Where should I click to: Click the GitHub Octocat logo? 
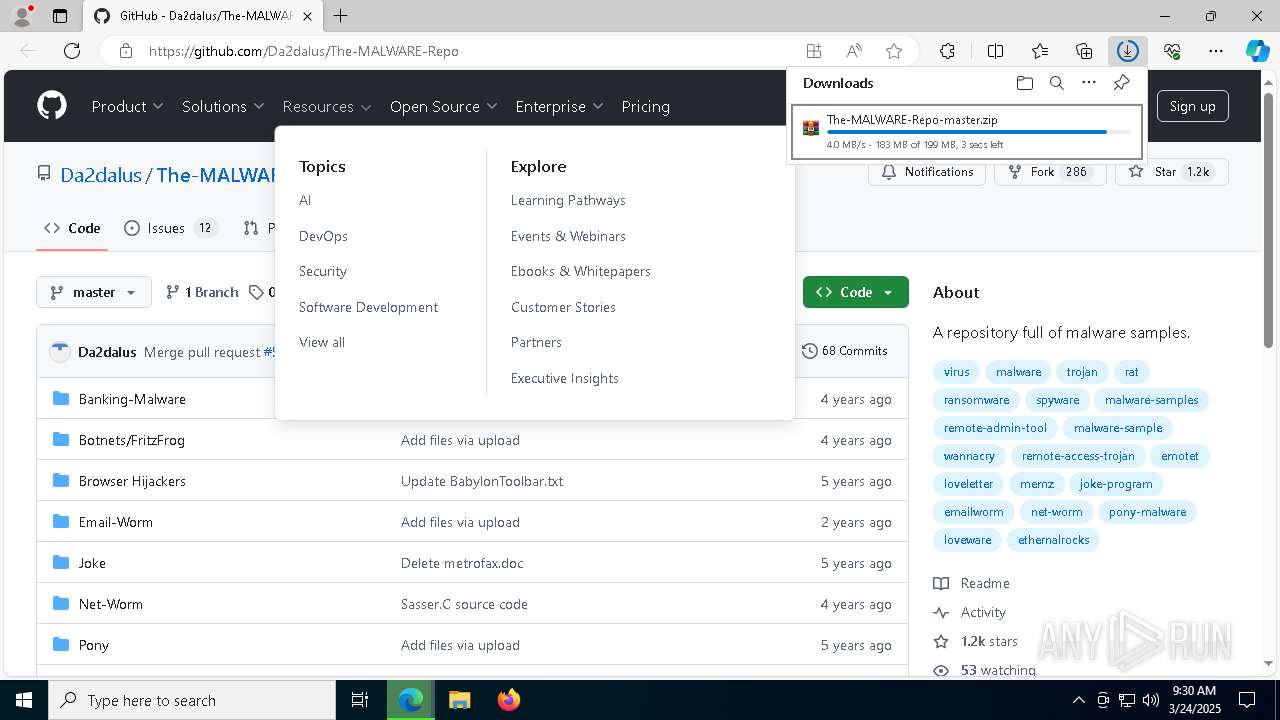click(52, 106)
